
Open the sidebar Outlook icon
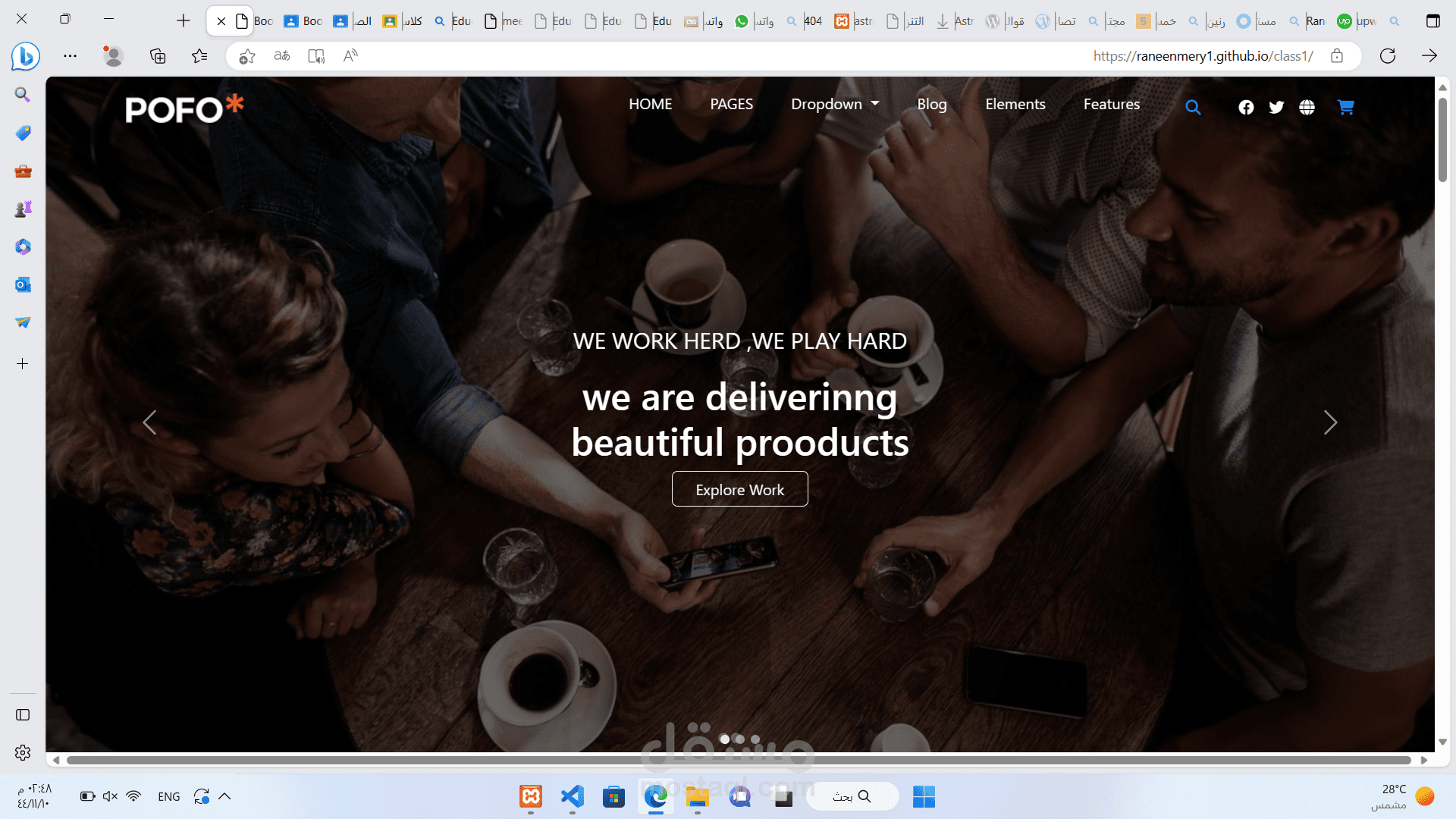coord(23,284)
